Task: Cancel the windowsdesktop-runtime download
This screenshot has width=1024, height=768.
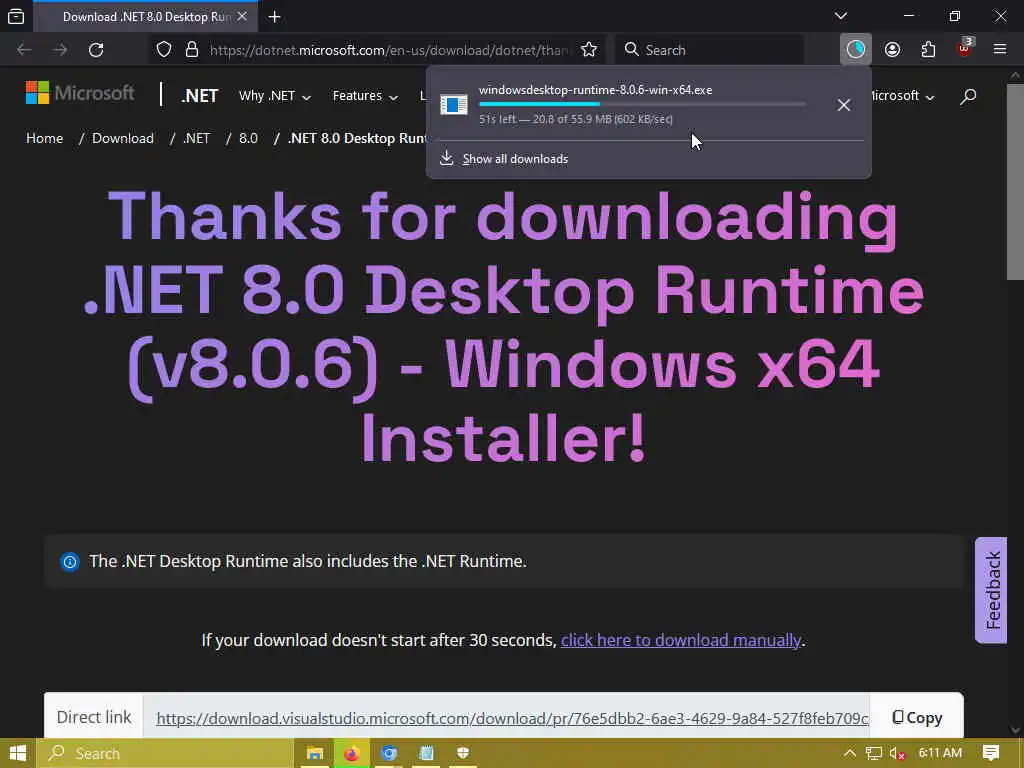Action: (x=844, y=104)
